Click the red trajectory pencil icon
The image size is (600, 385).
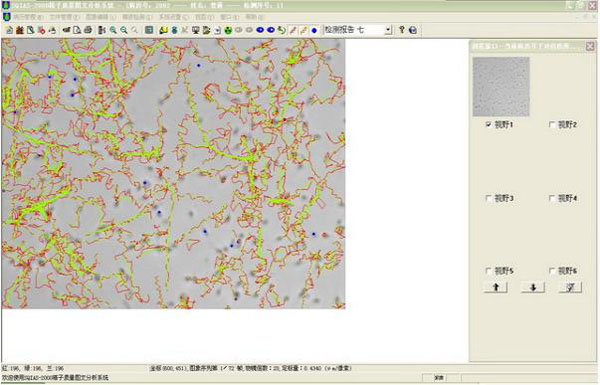coord(293,30)
